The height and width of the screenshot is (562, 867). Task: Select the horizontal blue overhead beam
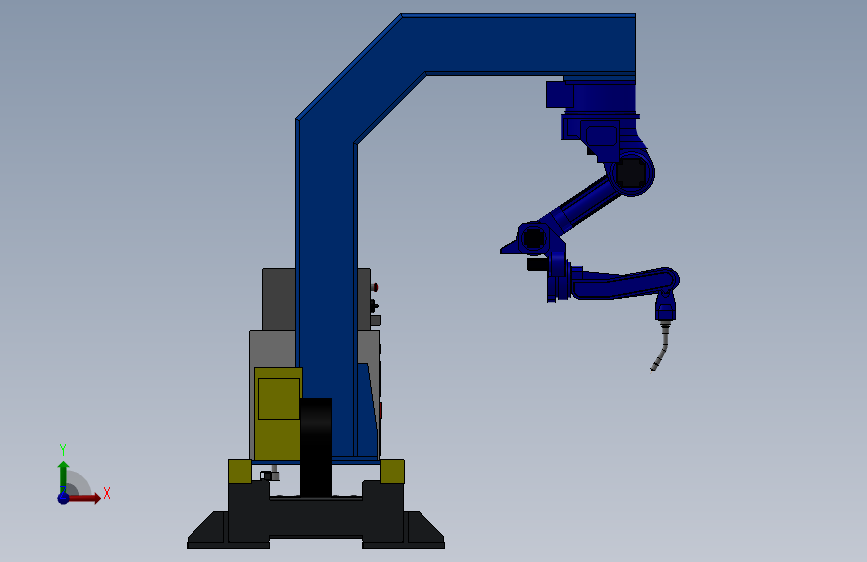(x=520, y=44)
